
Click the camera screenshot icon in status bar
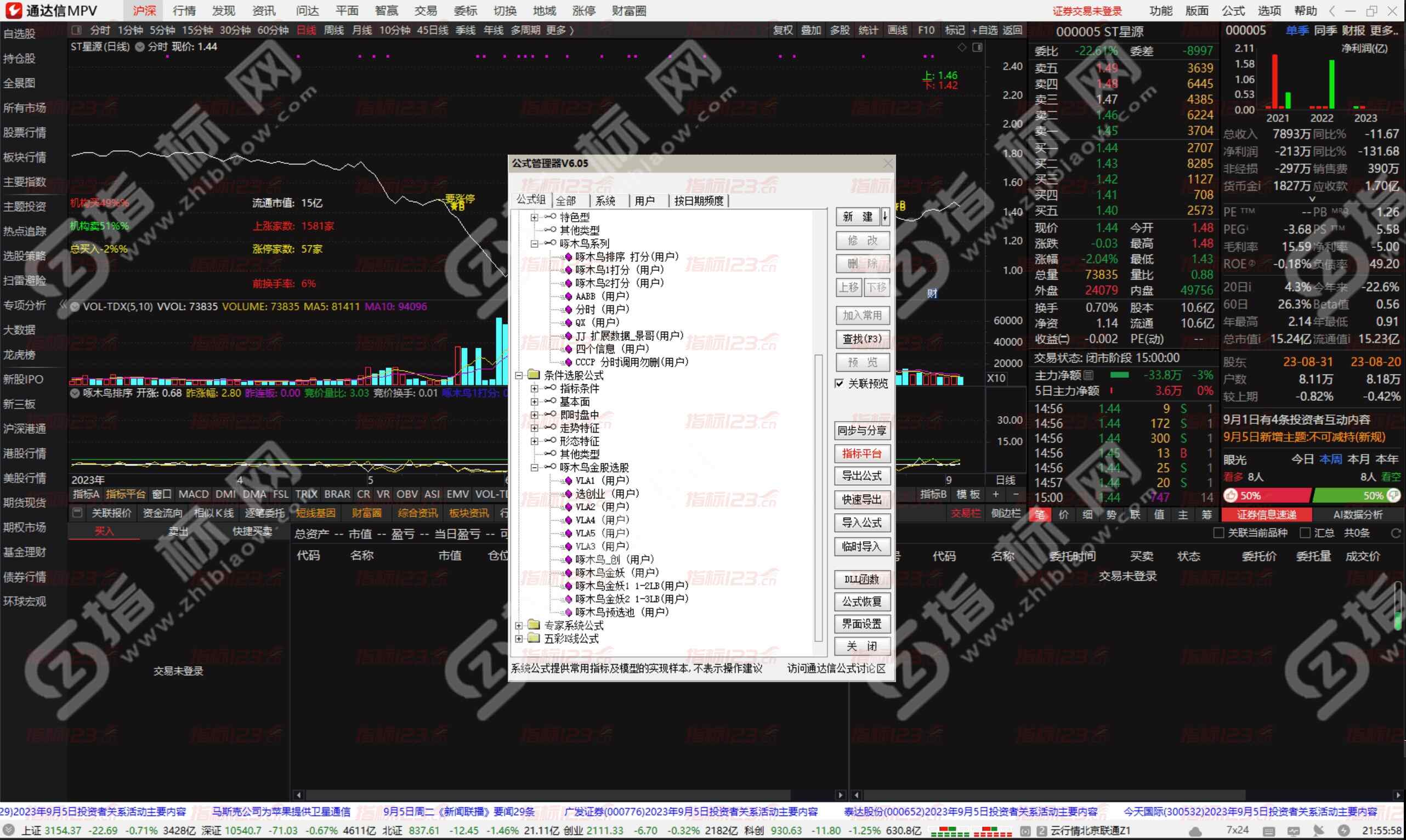[1024, 831]
